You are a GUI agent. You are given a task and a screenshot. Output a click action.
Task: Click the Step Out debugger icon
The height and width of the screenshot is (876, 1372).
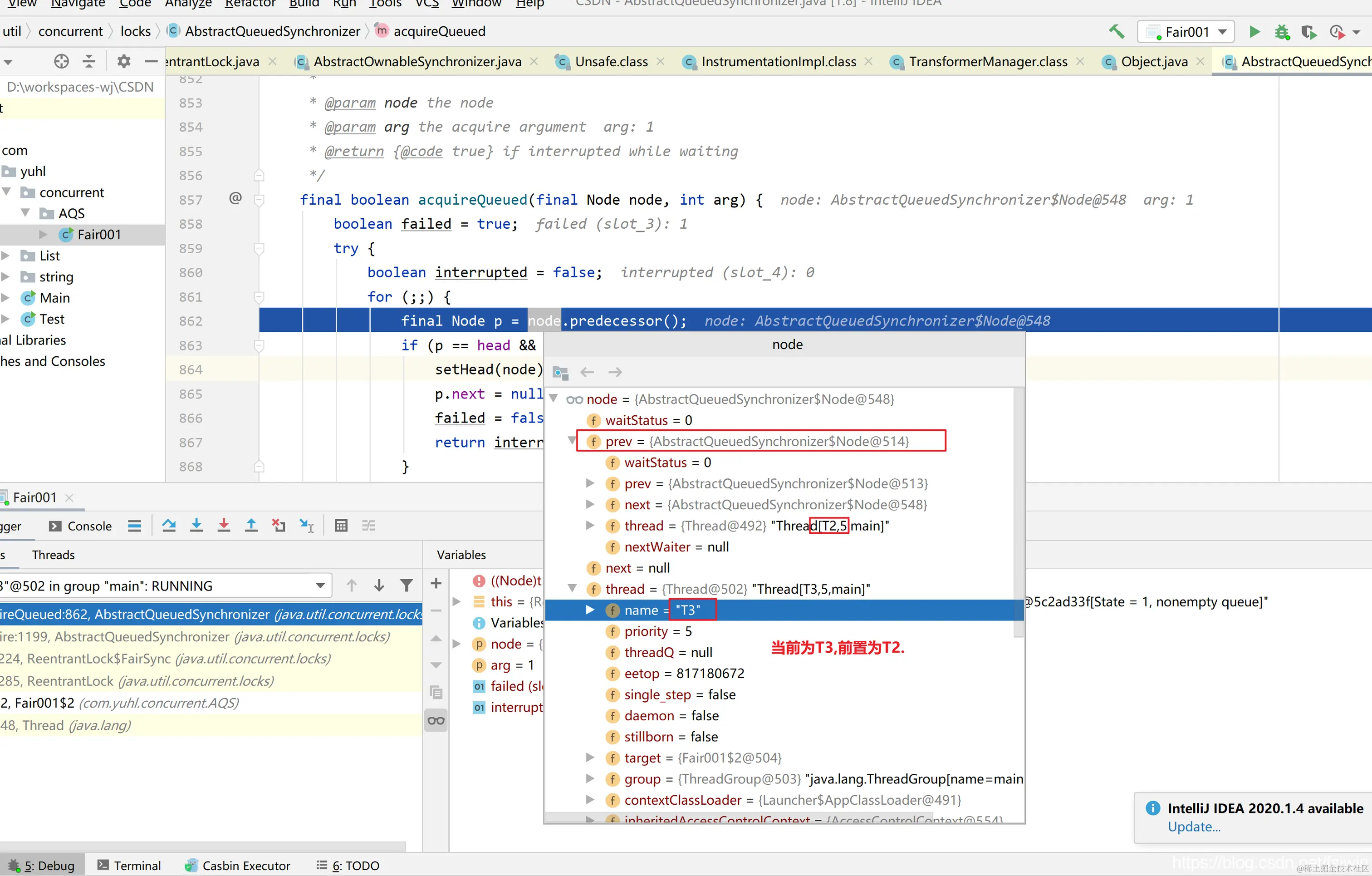[251, 526]
